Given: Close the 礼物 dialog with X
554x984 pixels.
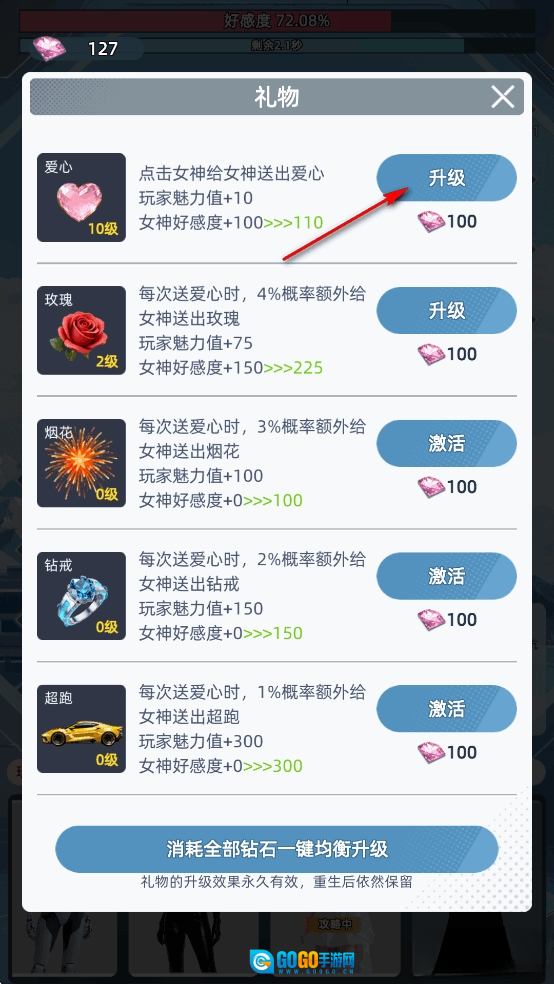Looking at the screenshot, I should coord(503,97).
